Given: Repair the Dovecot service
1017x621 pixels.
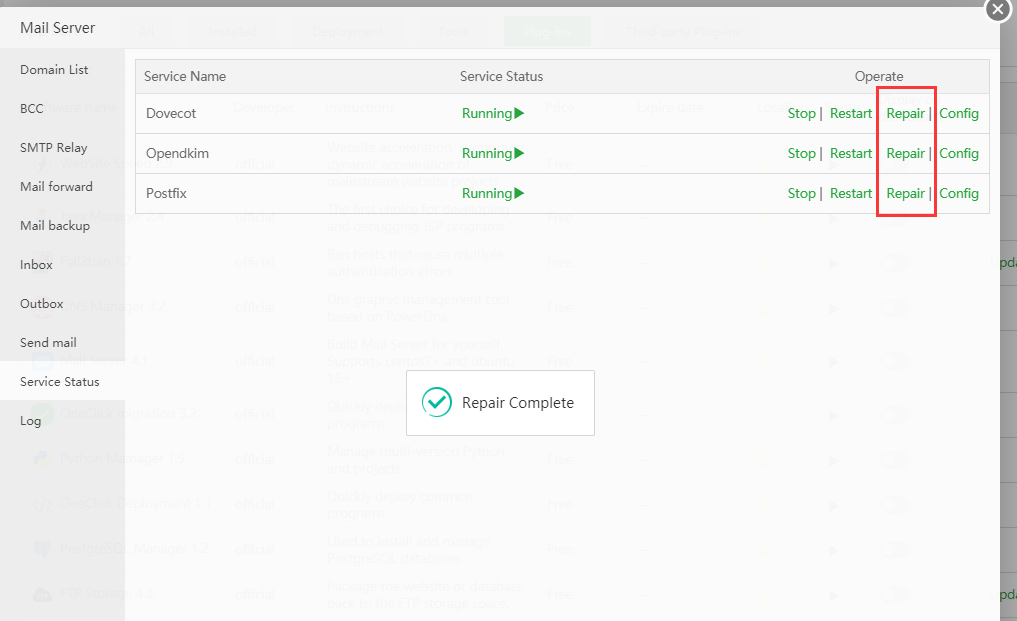Looking at the screenshot, I should tap(905, 113).
